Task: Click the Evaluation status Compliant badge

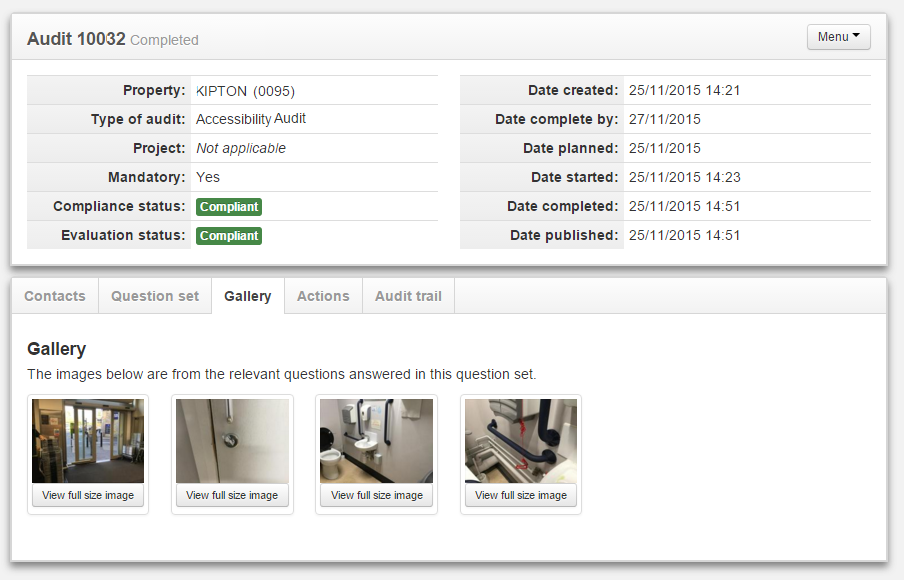Action: pos(229,236)
